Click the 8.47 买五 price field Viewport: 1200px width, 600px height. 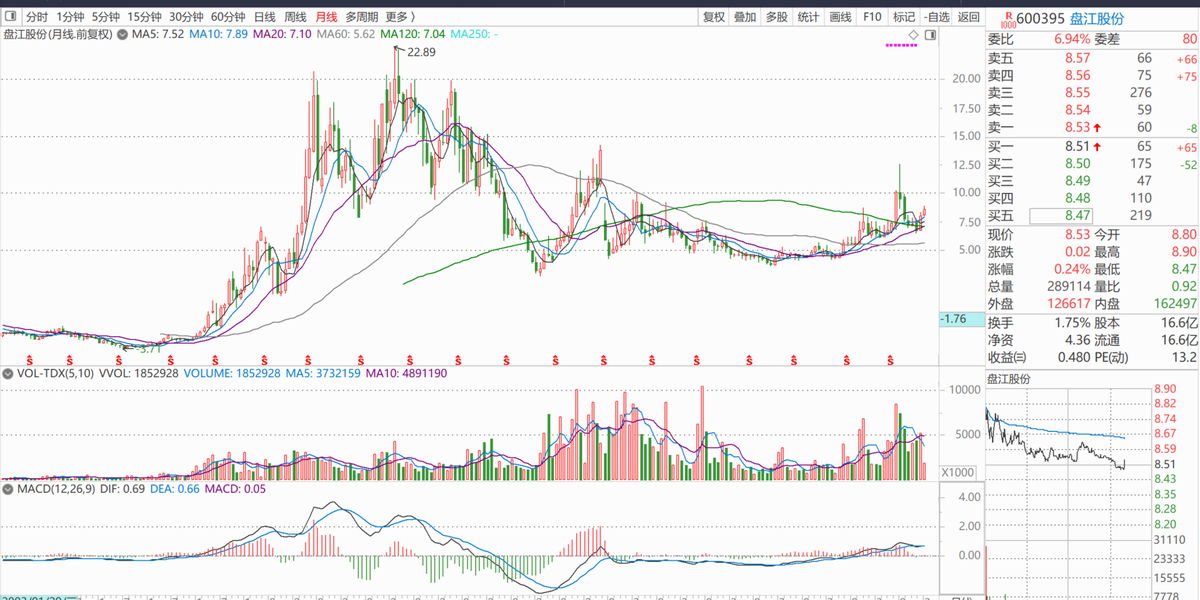point(1061,215)
